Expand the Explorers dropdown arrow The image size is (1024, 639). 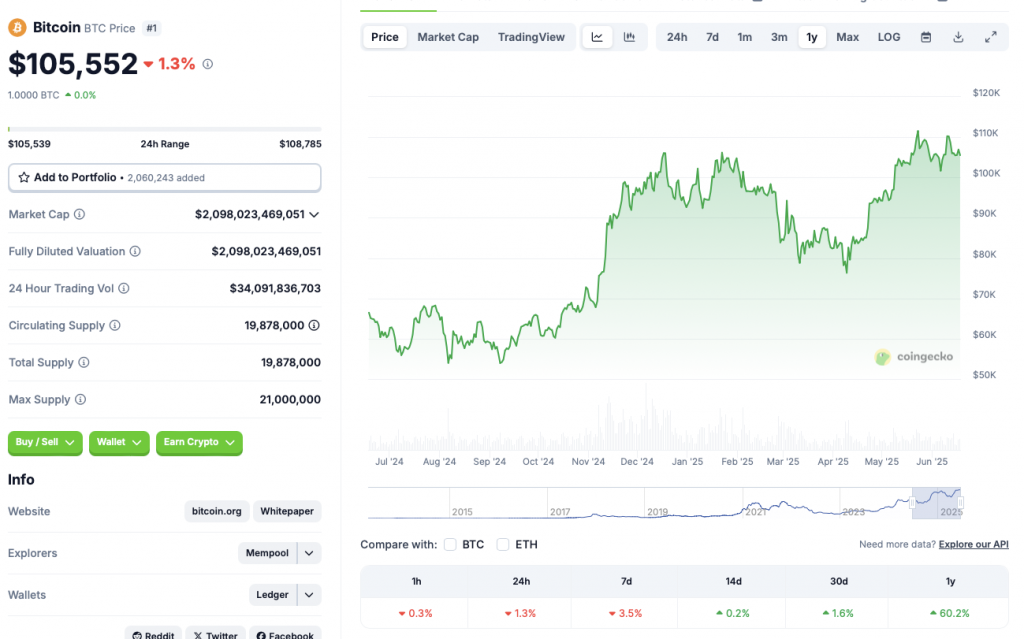point(310,553)
